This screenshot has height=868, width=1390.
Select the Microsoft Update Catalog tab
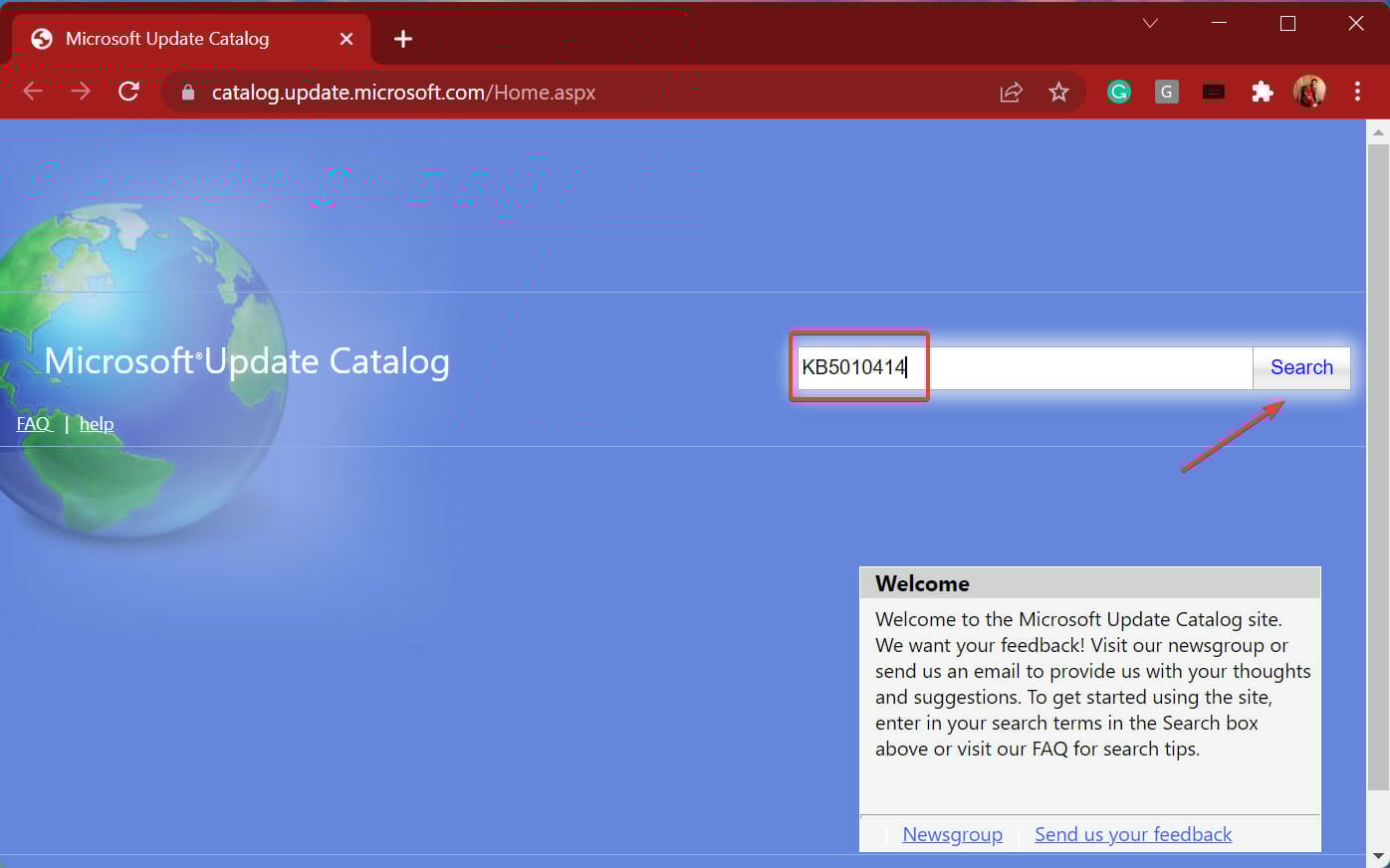(191, 39)
